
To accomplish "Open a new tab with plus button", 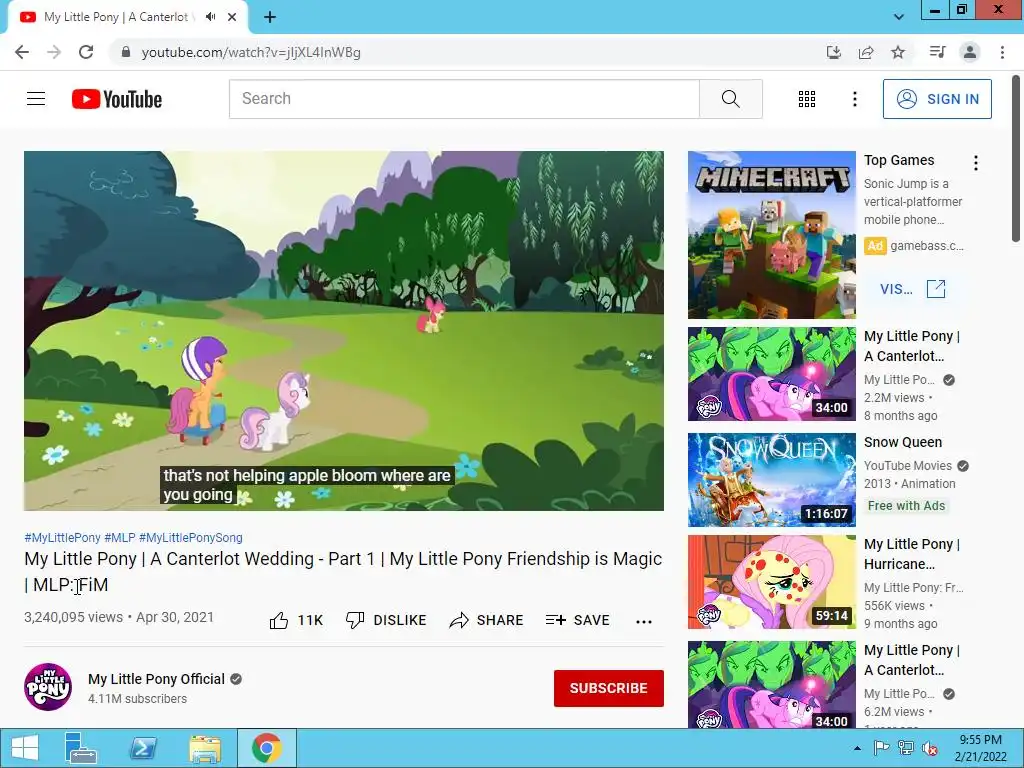I will click(x=270, y=17).
